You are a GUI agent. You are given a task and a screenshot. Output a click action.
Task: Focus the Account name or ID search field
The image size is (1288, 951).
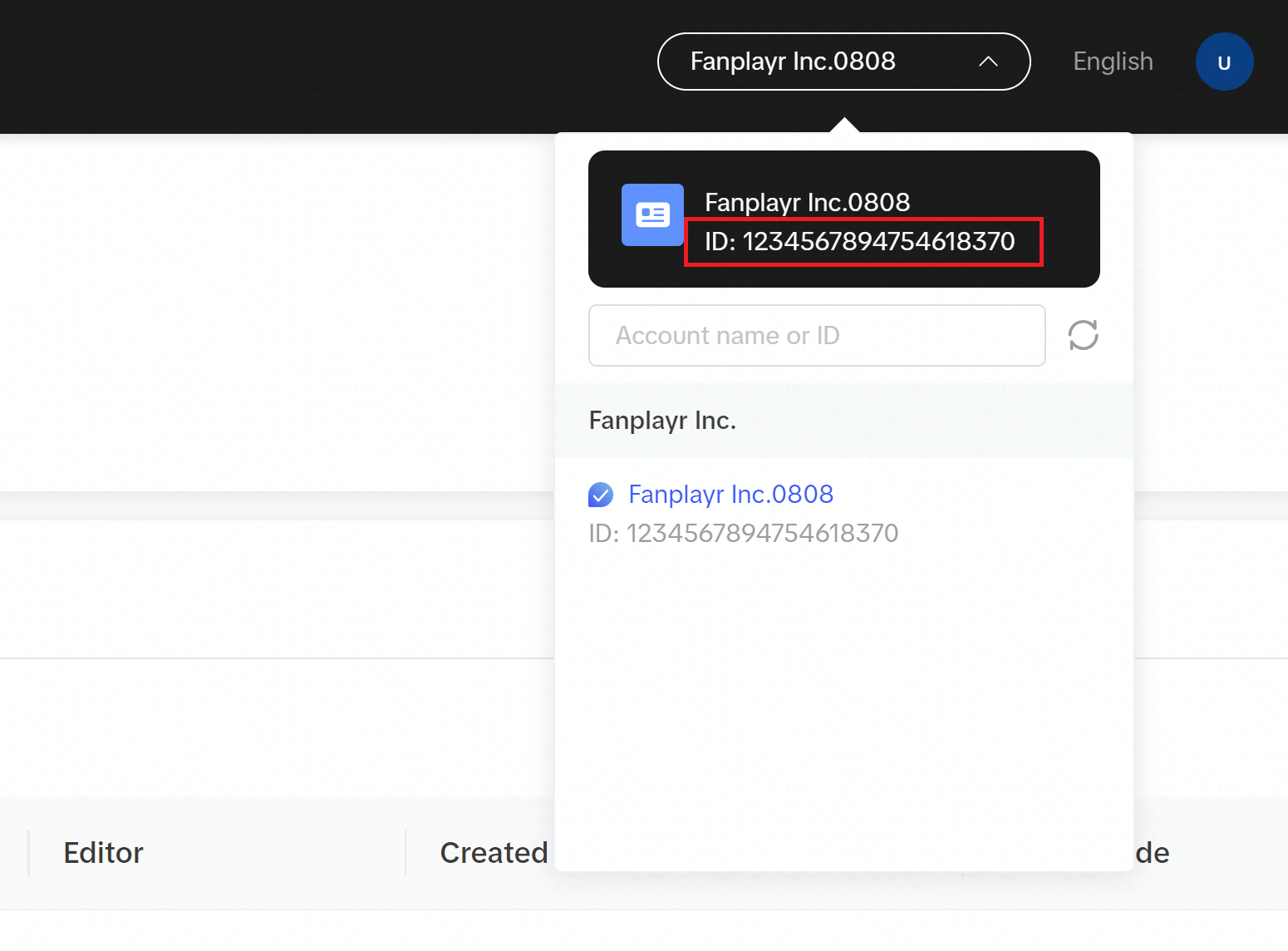coord(817,335)
